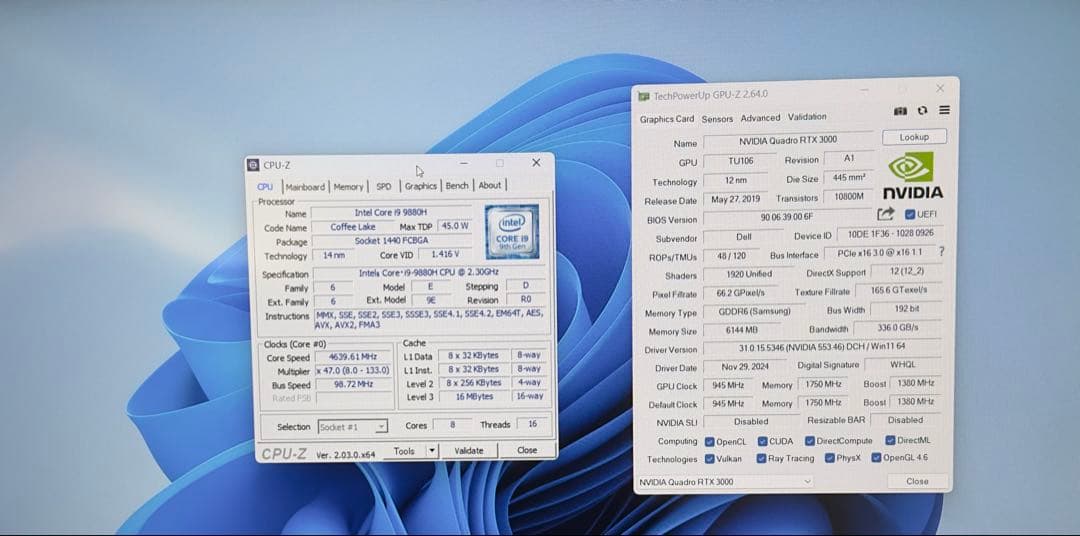The height and width of the screenshot is (536, 1080).
Task: Click the Memory Size value 6144 MB
Action: [741, 330]
